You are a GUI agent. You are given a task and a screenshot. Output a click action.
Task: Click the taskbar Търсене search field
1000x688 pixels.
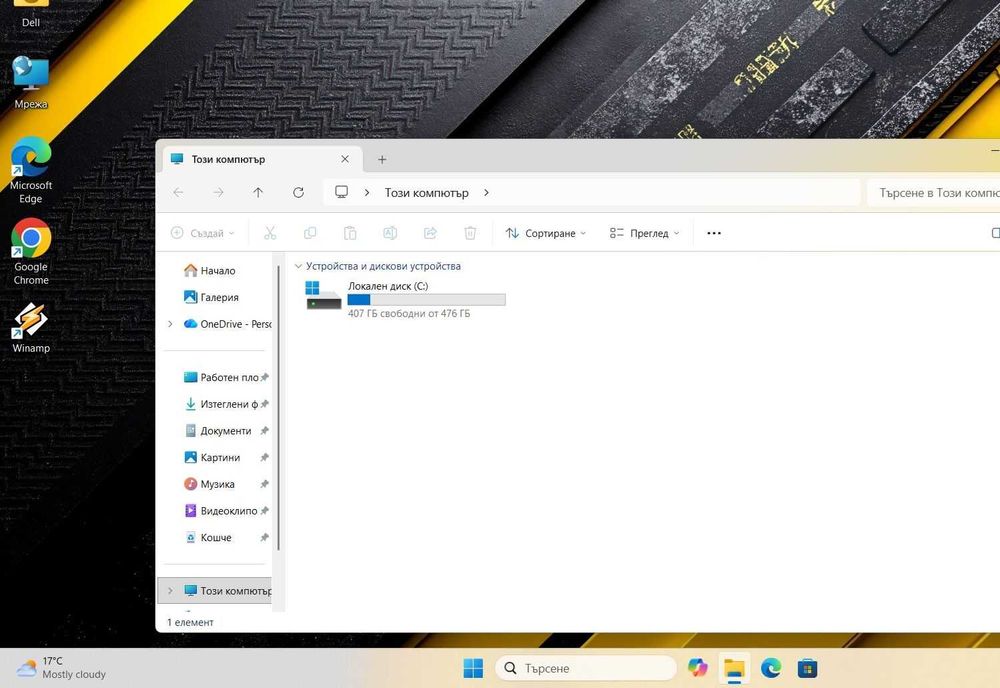pyautogui.click(x=586, y=668)
